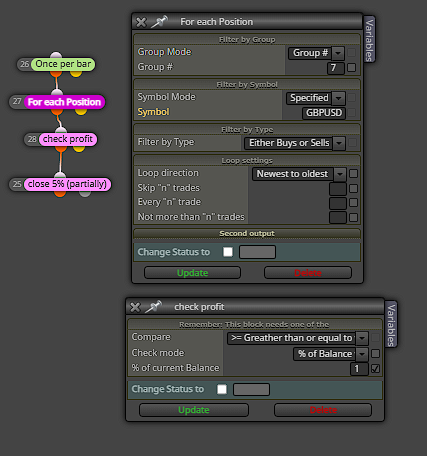
Task: Pin the check profit panel
Action: pyautogui.click(x=153, y=307)
